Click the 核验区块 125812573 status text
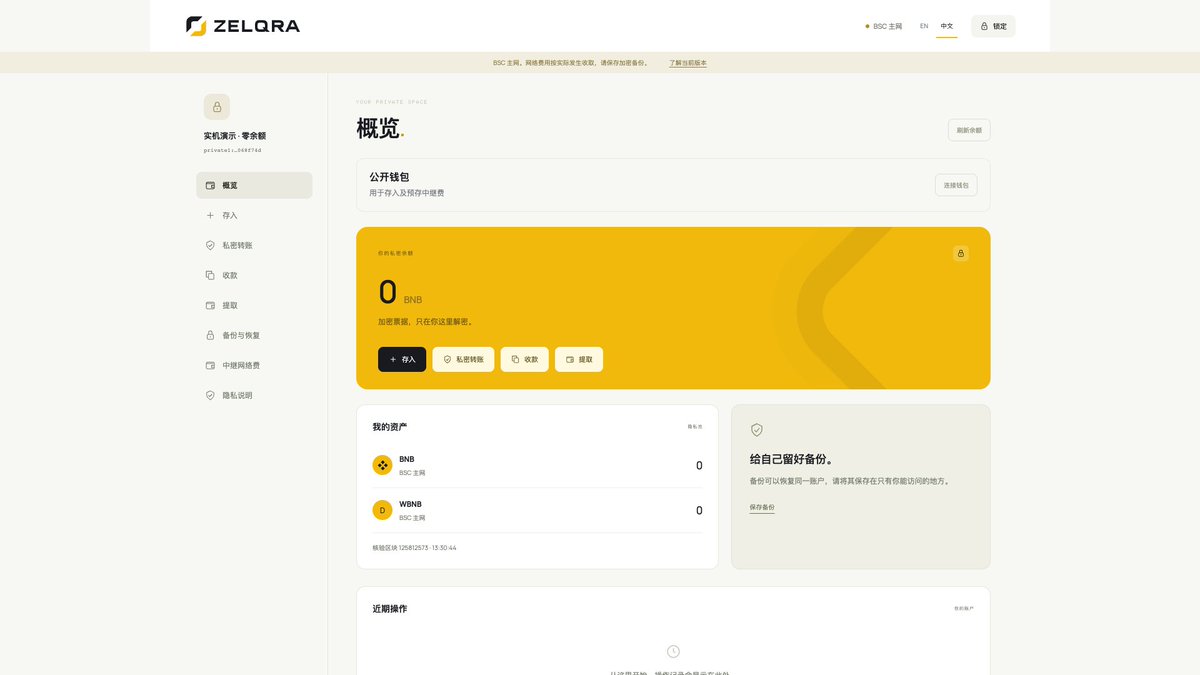This screenshot has width=1200, height=675. [414, 548]
